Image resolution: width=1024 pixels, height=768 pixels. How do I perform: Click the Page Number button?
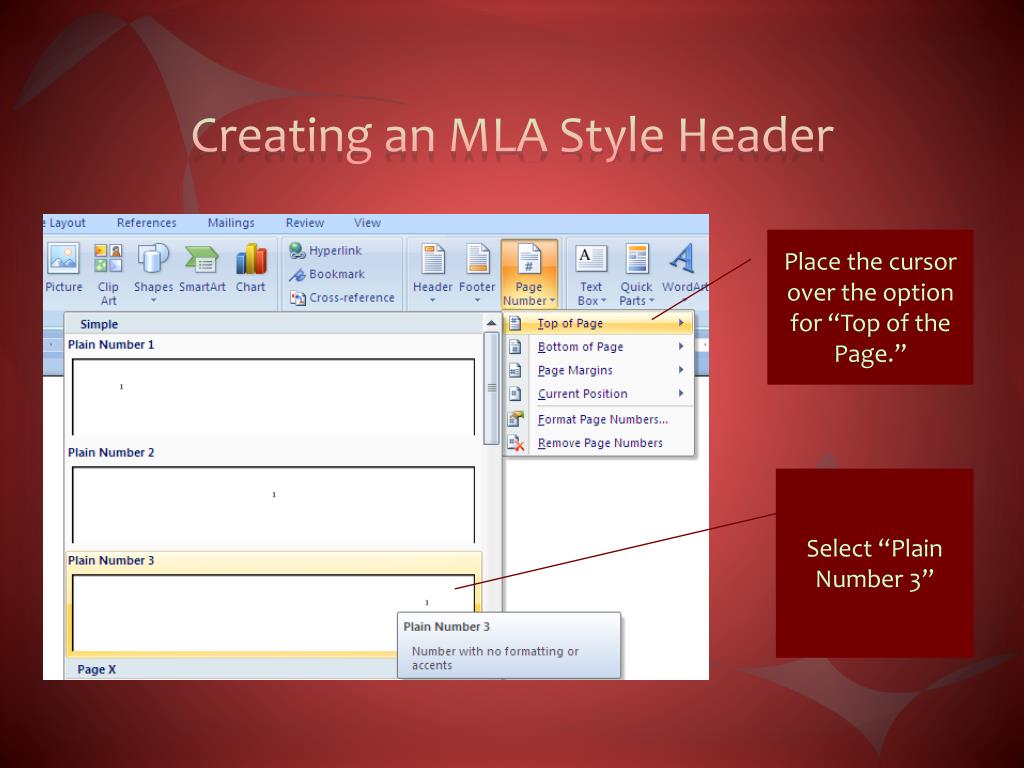point(529,274)
